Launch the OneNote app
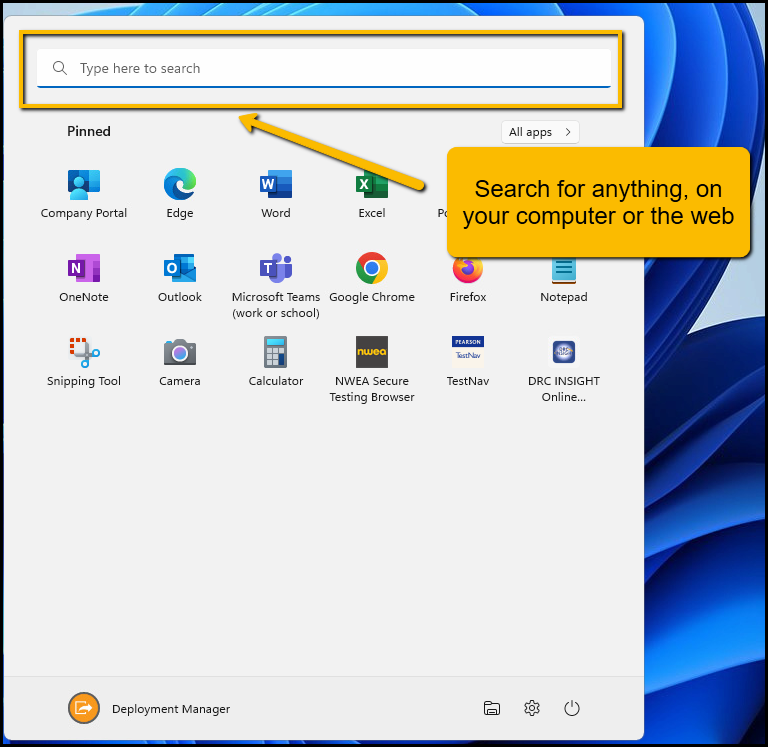This screenshot has width=768, height=747. (x=84, y=278)
